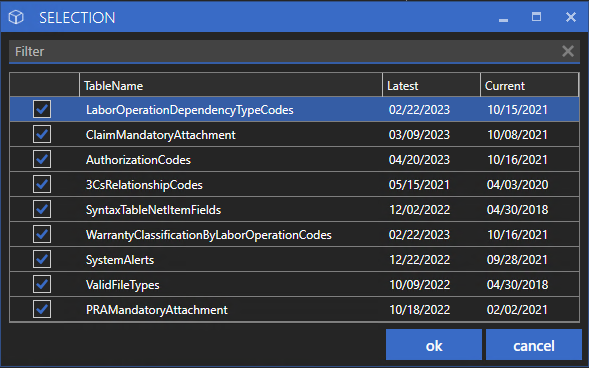Viewport: 589px width, 368px height.
Task: Select ValidFileTypes table name
Action: pyautogui.click(x=122, y=285)
